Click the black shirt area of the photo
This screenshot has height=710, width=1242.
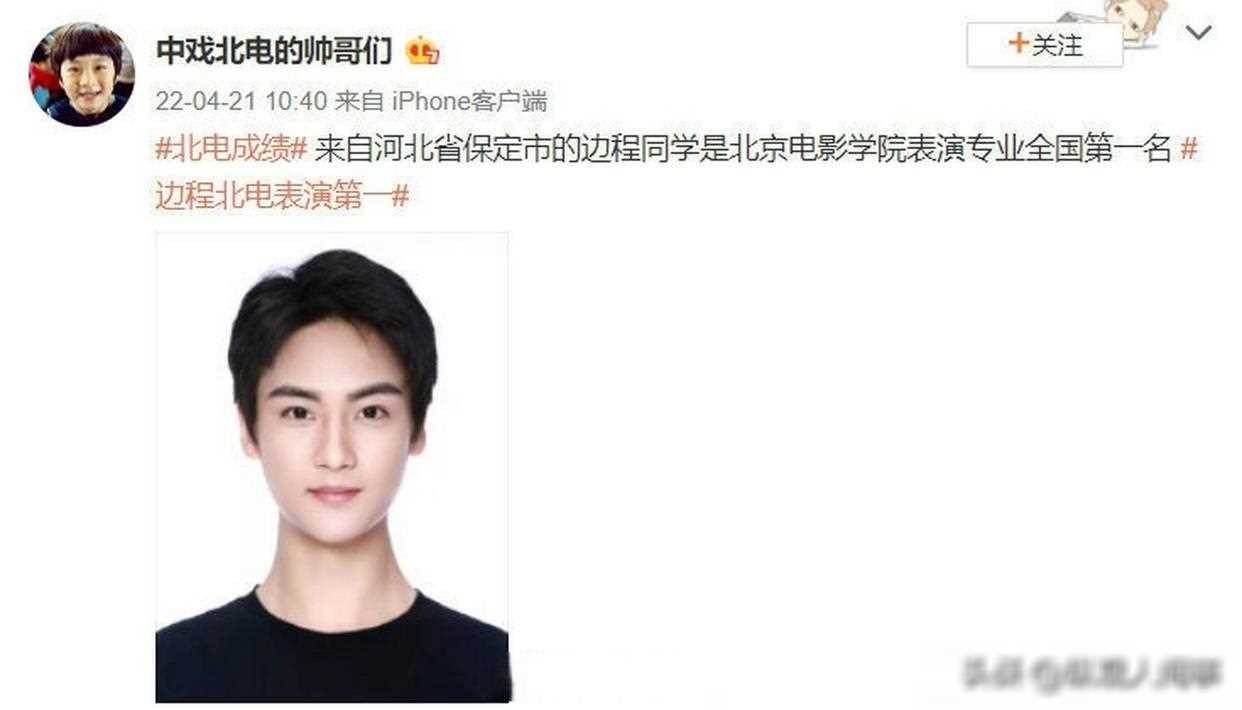tap(332, 652)
